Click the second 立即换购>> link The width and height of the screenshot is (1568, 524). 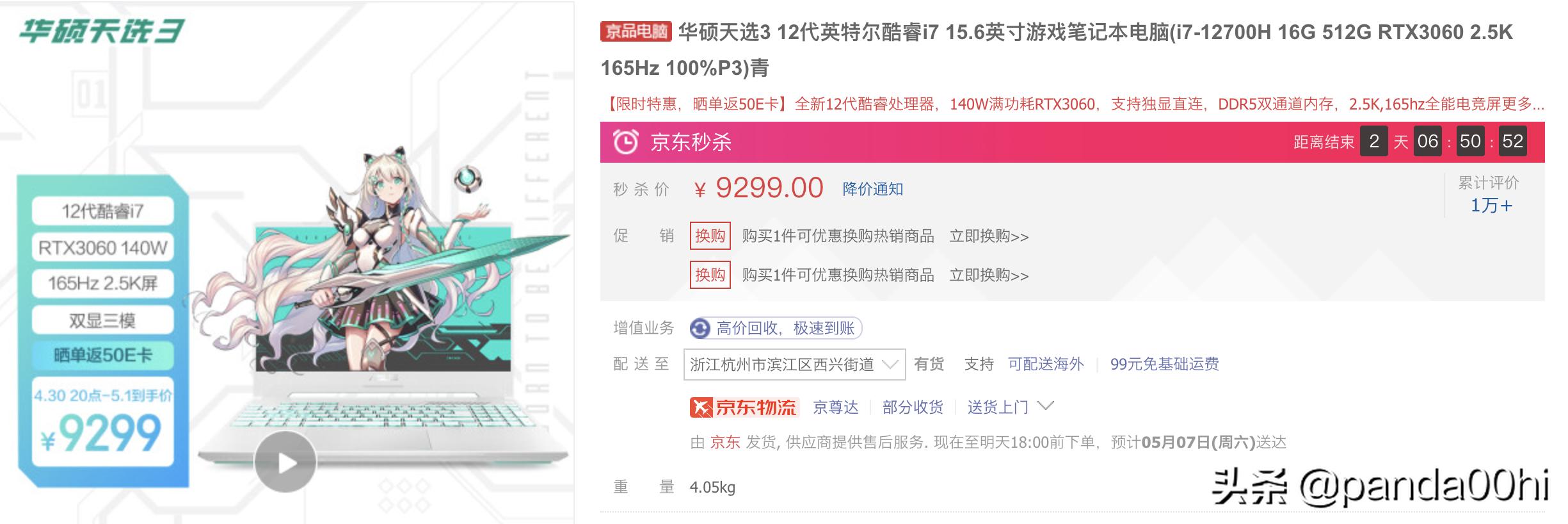point(989,275)
